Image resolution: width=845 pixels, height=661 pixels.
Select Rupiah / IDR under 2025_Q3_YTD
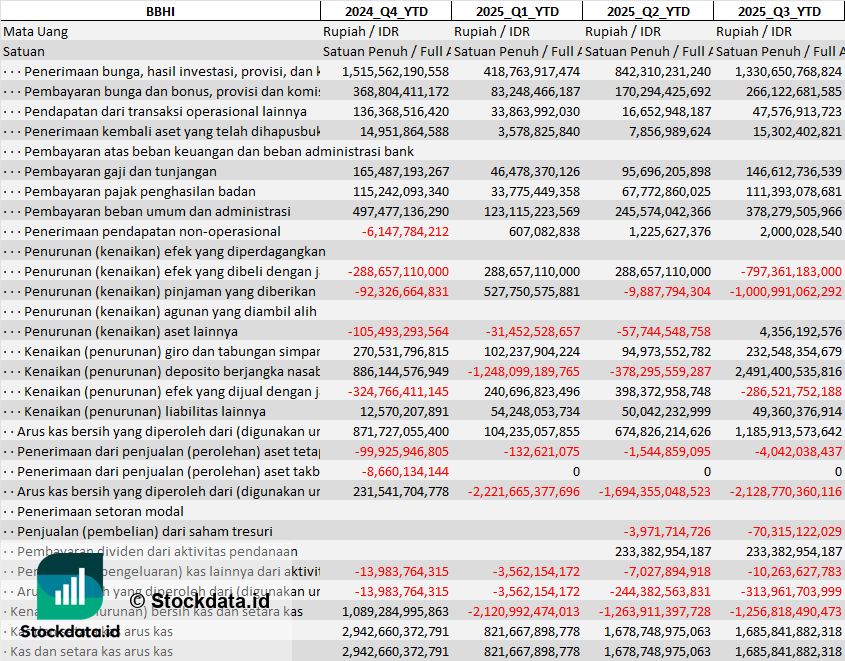(754, 32)
